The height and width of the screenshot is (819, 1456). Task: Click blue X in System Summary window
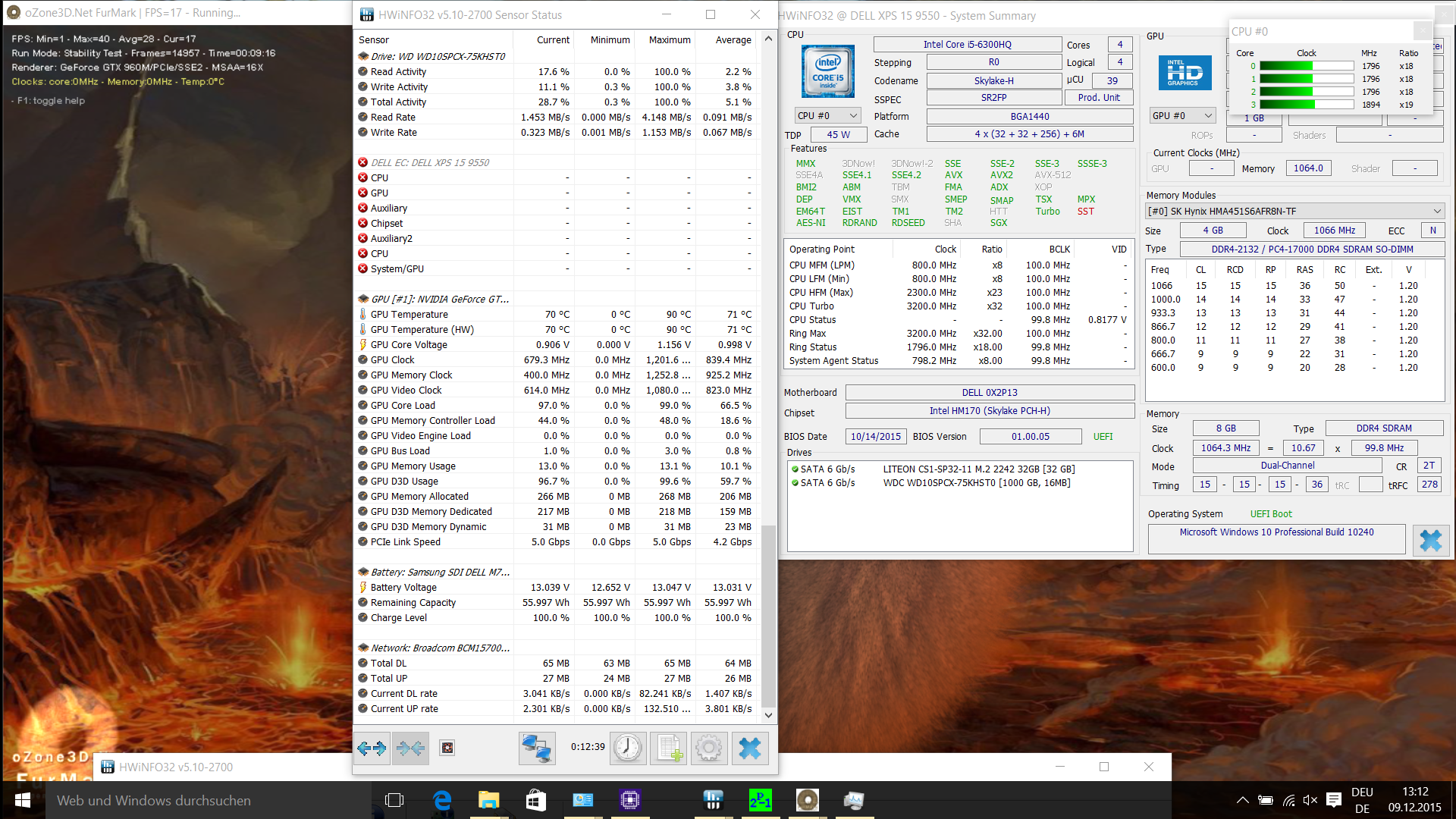(1430, 541)
